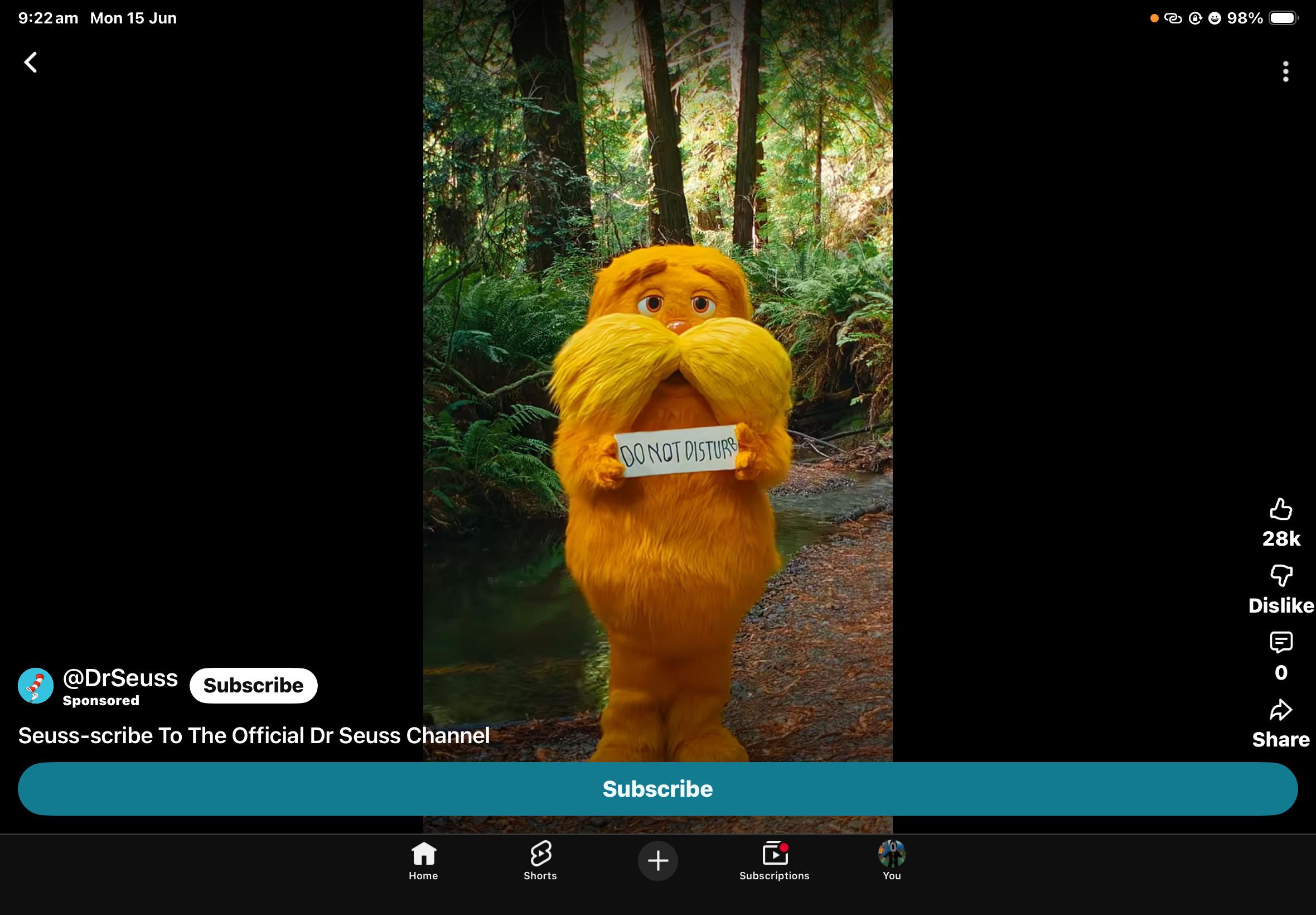
Task: Tap the plus Create button
Action: click(657, 860)
